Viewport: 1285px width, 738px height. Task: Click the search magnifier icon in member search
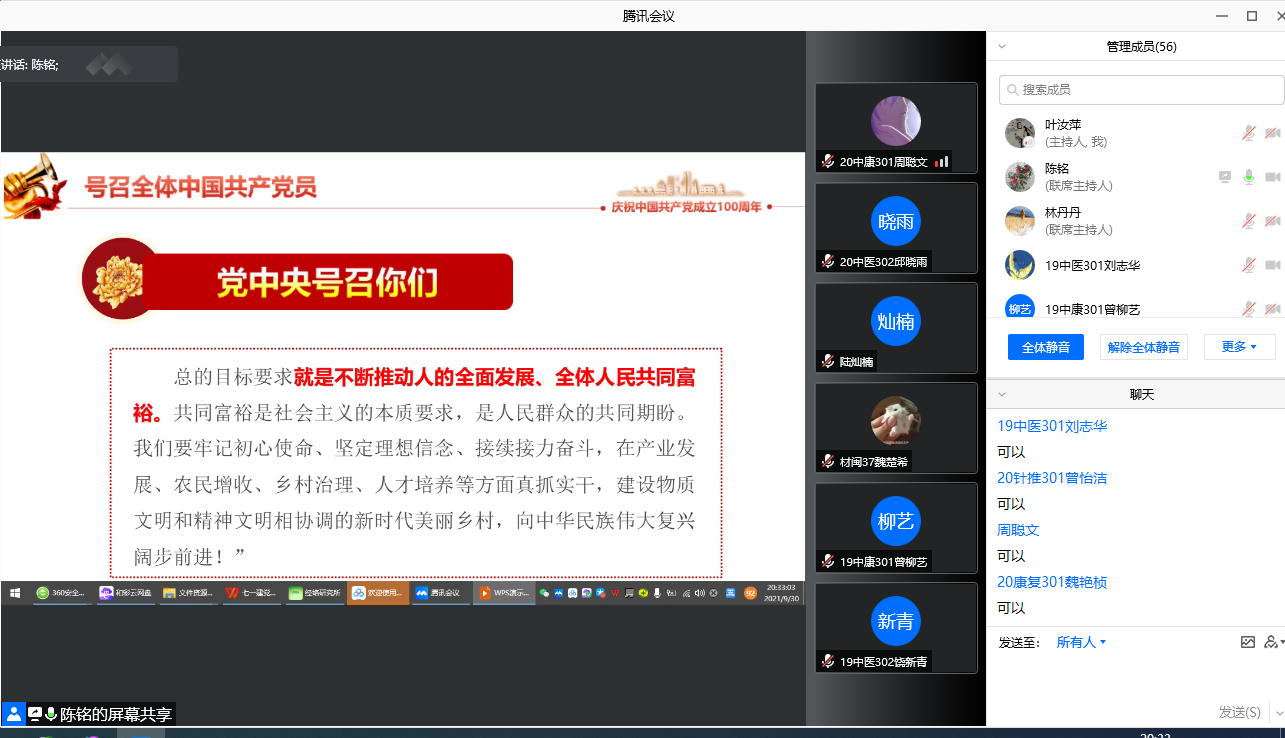[1012, 90]
